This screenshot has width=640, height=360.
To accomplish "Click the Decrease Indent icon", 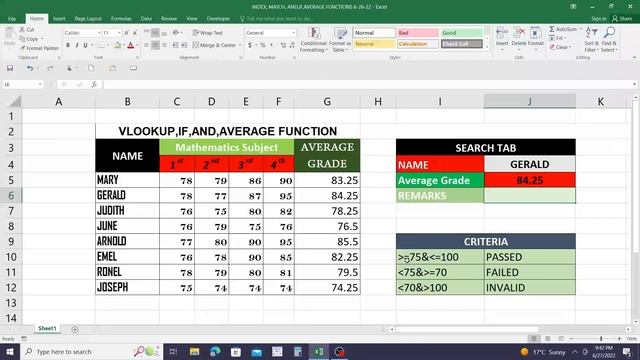I will pyautogui.click(x=175, y=45).
